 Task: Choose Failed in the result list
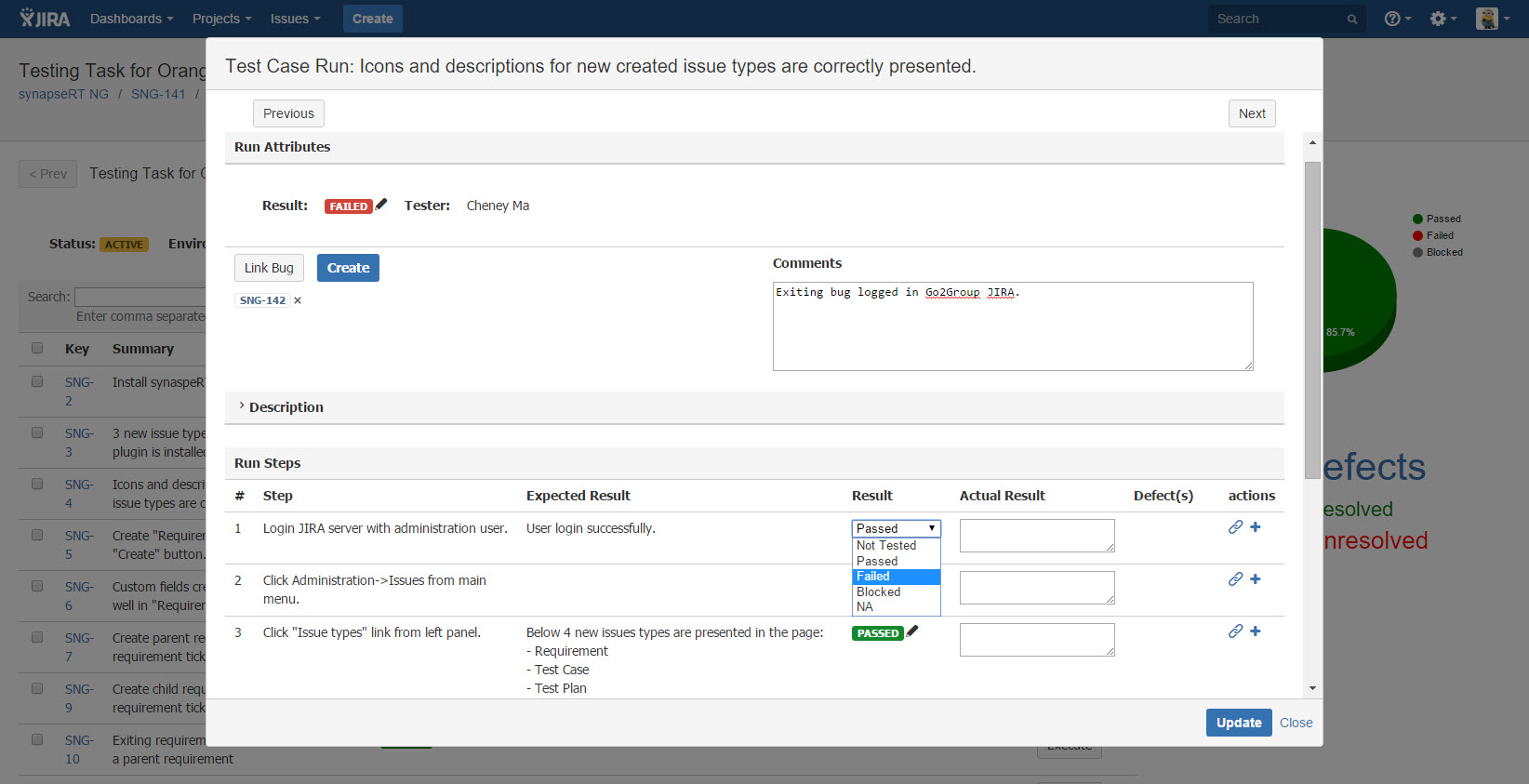[897, 577]
